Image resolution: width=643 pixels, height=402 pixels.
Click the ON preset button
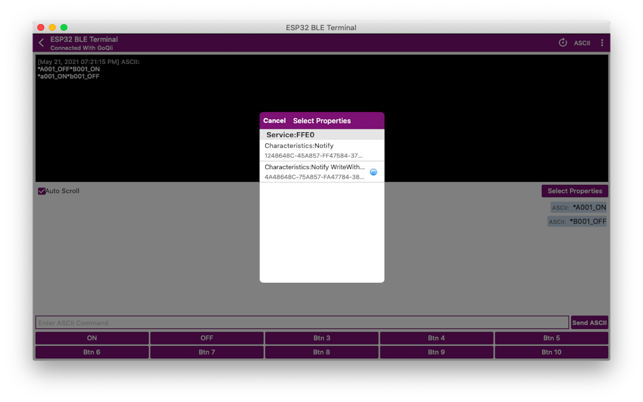(92, 338)
